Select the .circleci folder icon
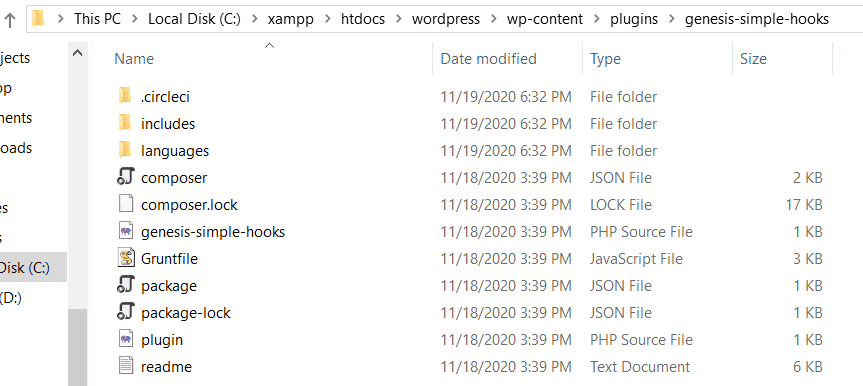The image size is (863, 386). (125, 96)
